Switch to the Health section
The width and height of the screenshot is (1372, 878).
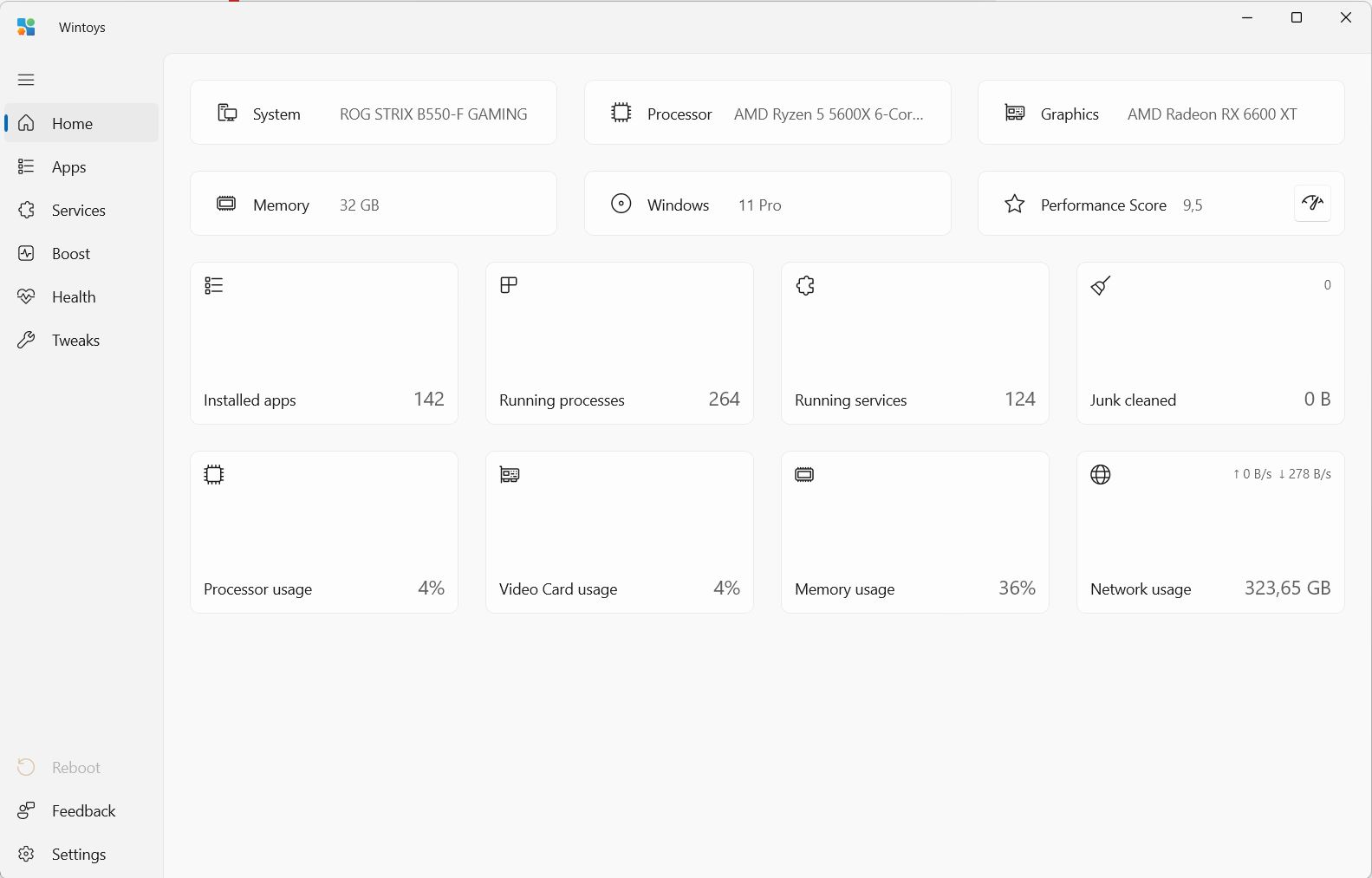tap(74, 297)
